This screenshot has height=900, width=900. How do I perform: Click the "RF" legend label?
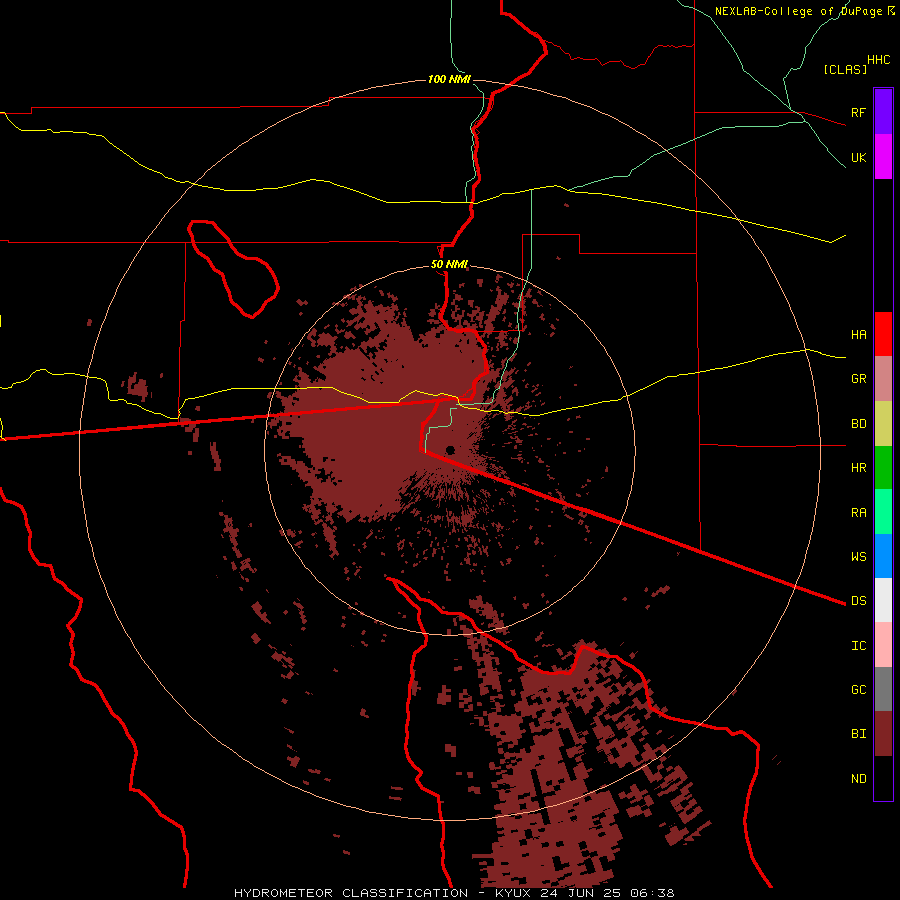[x=858, y=112]
